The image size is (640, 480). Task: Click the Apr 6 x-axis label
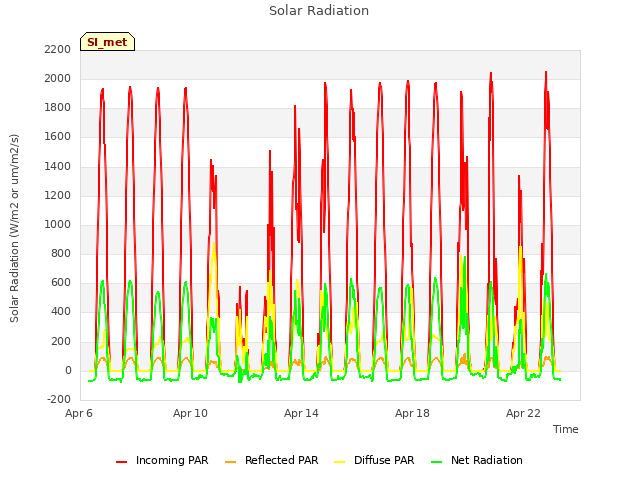pos(79,413)
